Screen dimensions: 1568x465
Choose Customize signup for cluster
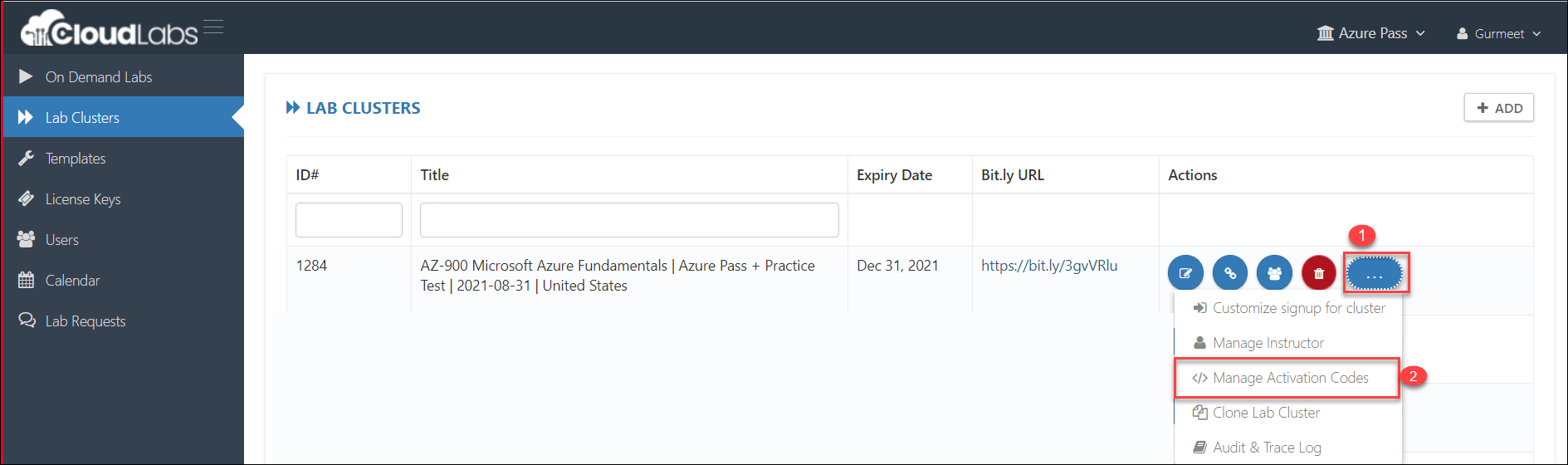click(1288, 308)
